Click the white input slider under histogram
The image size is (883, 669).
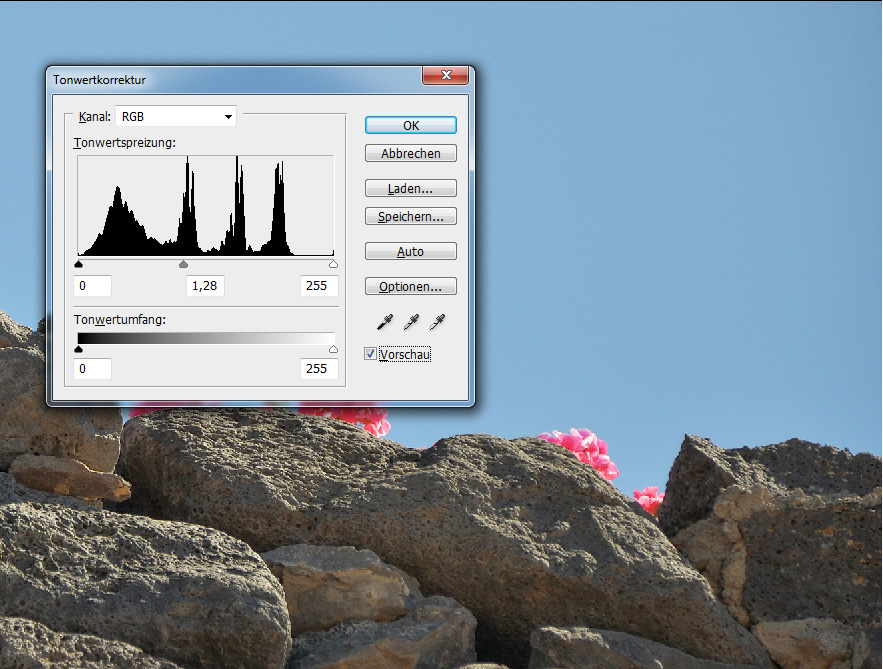point(333,264)
